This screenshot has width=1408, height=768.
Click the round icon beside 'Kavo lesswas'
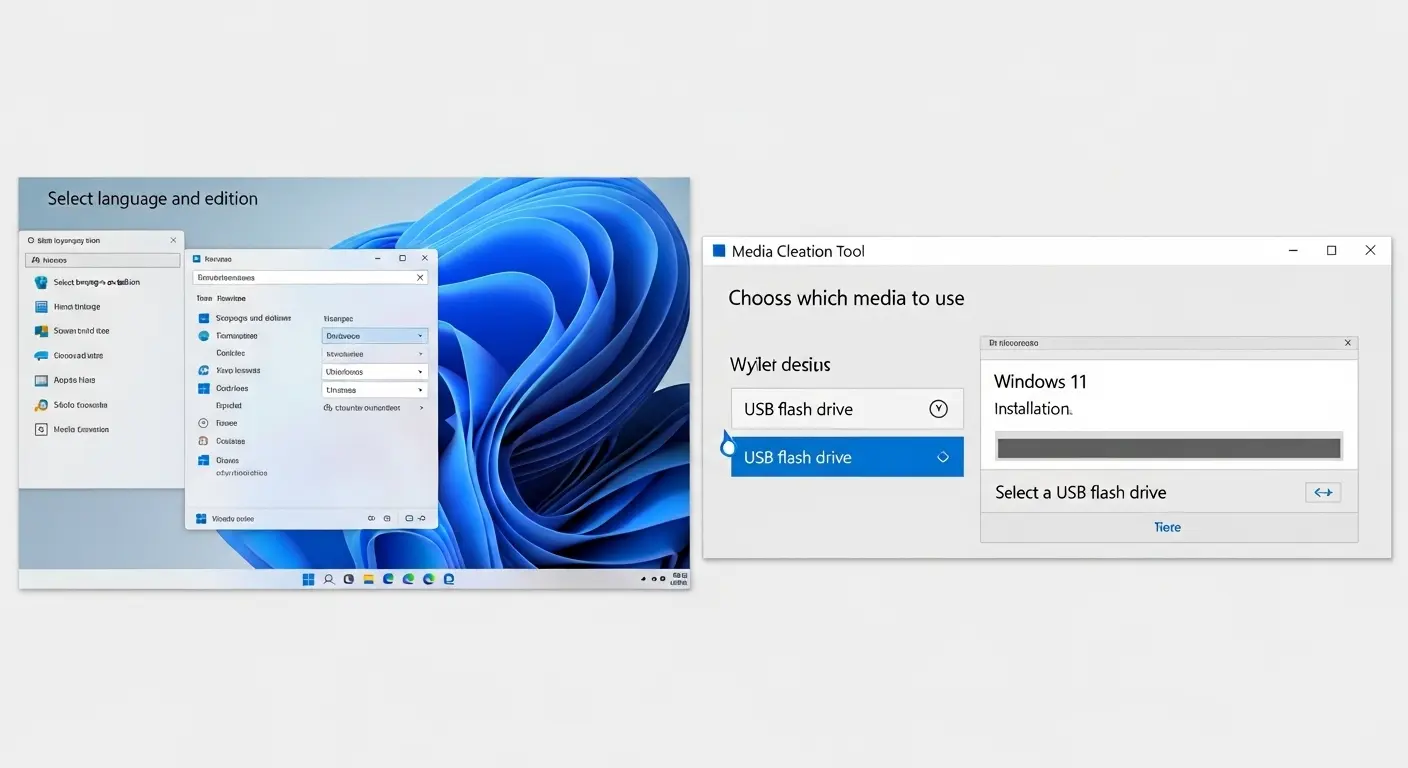tap(204, 371)
